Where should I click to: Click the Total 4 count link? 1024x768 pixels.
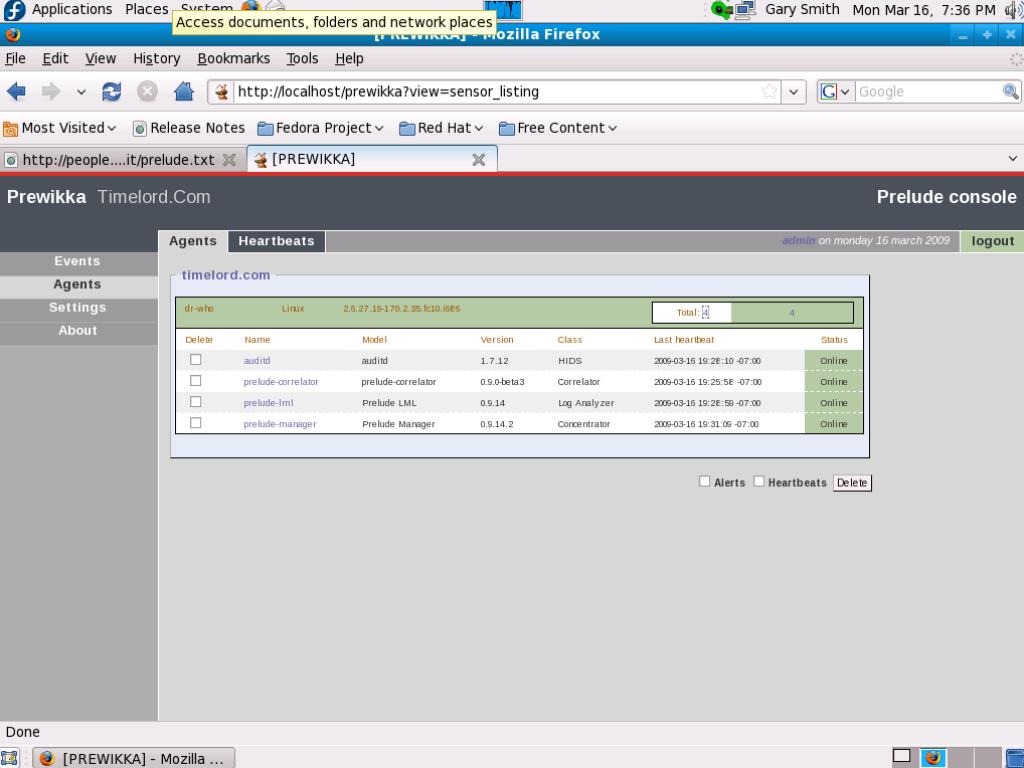(x=705, y=312)
